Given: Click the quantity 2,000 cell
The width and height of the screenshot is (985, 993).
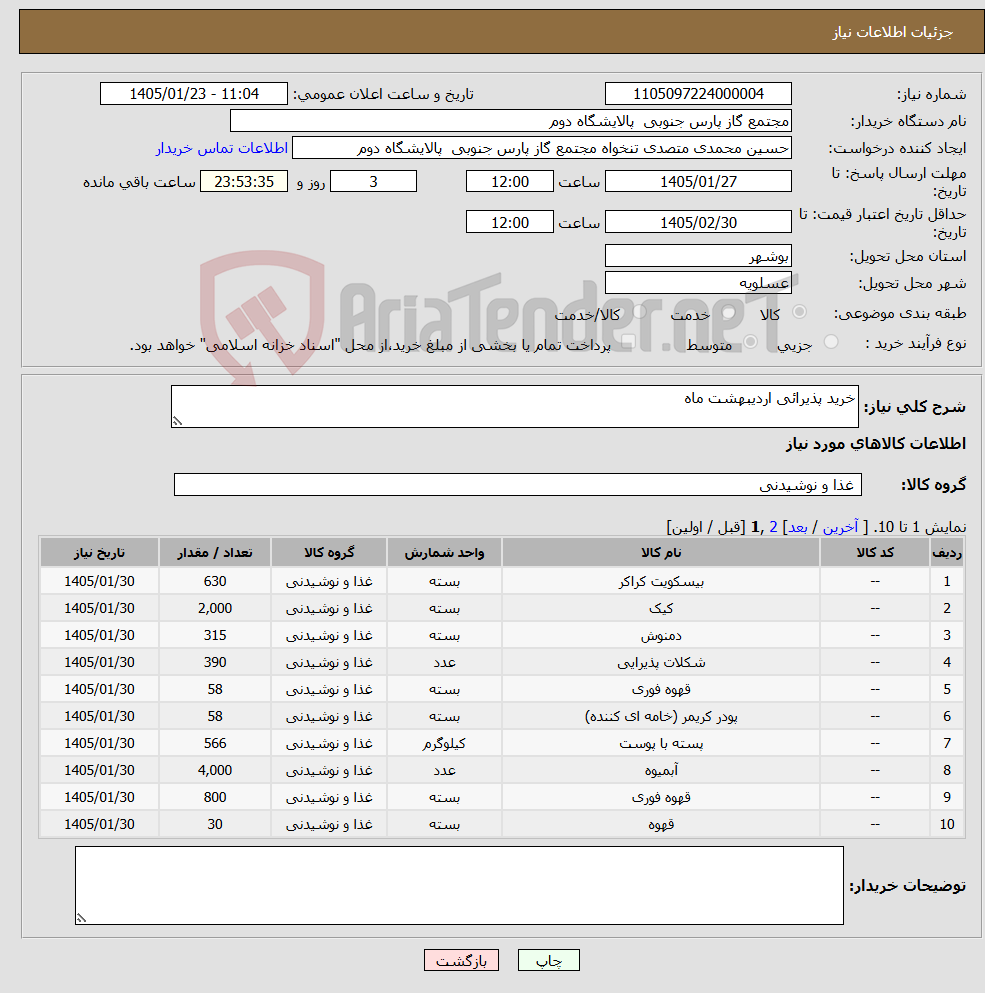Looking at the screenshot, I should point(215,609).
